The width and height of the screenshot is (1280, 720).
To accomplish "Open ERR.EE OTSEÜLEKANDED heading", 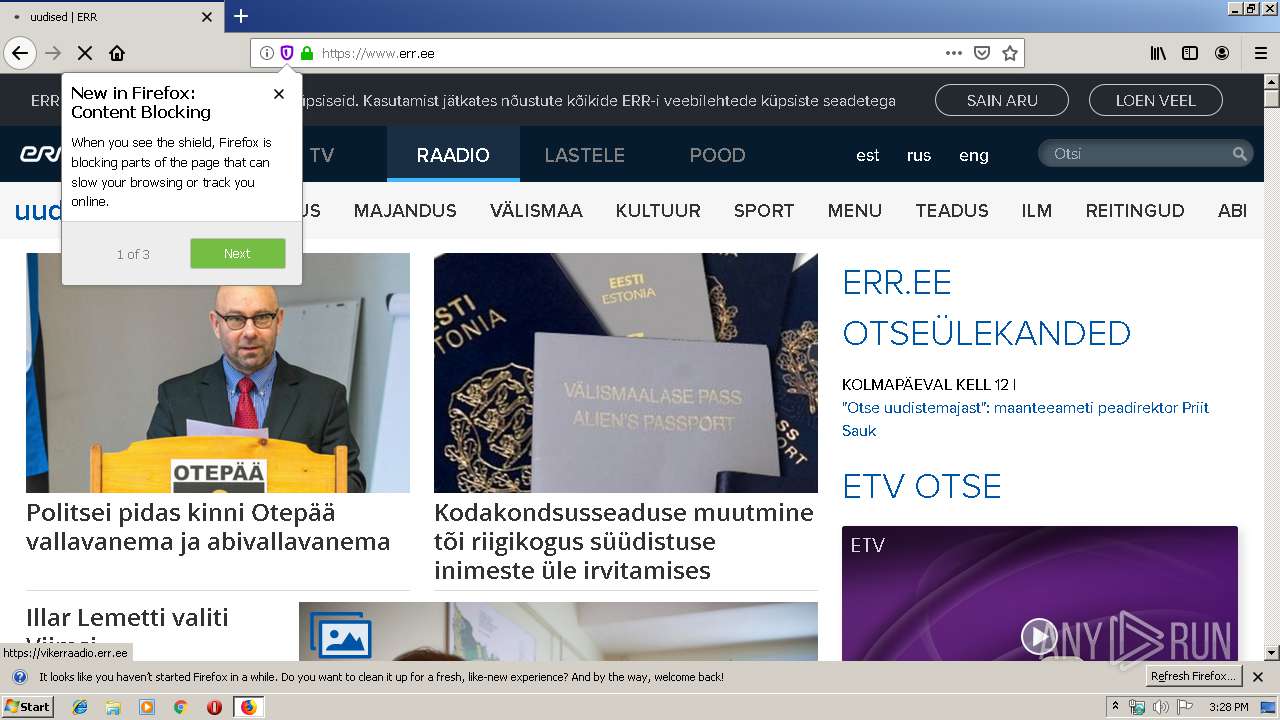I will point(986,307).
